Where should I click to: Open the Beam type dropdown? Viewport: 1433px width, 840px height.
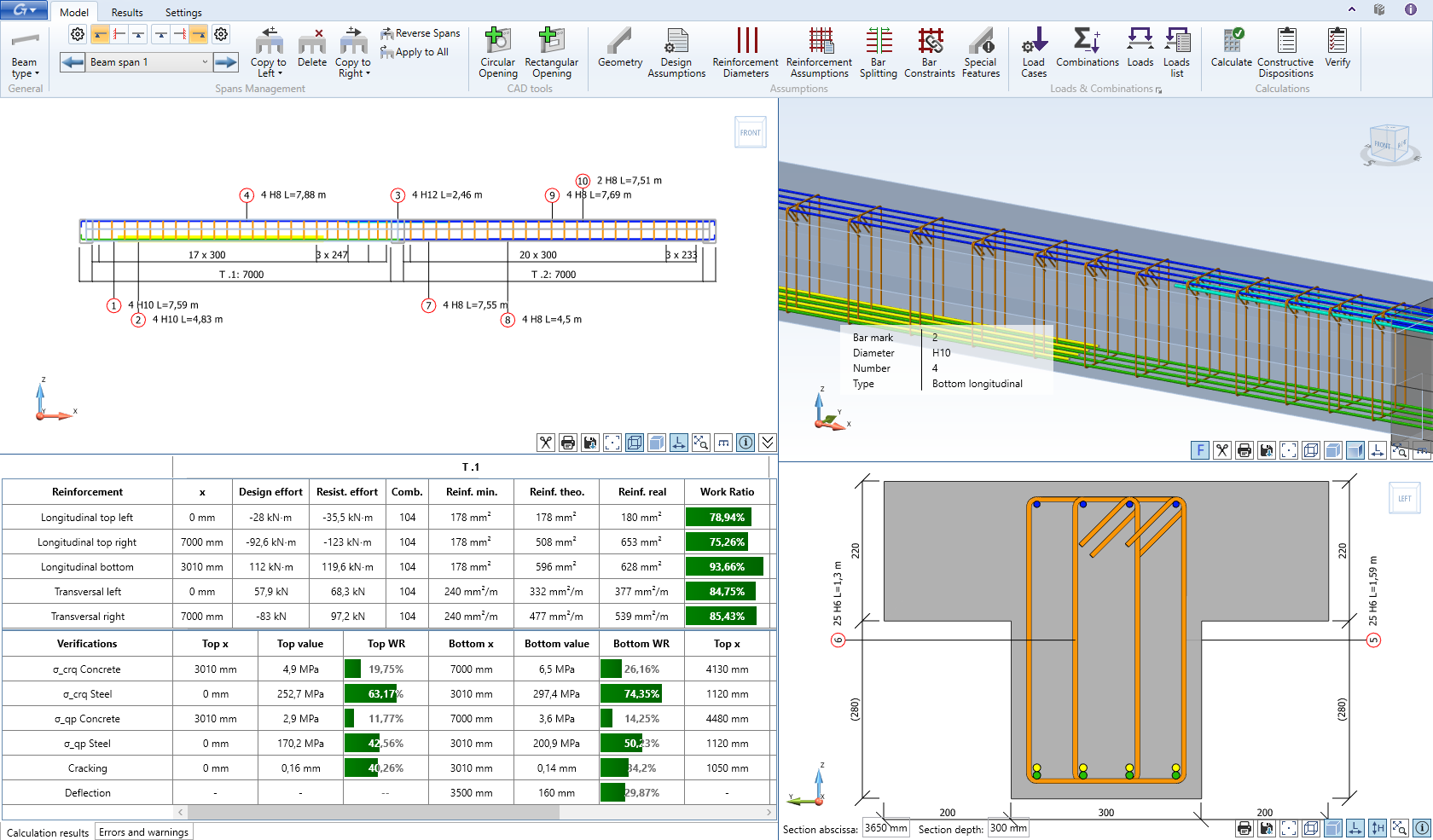(x=25, y=53)
